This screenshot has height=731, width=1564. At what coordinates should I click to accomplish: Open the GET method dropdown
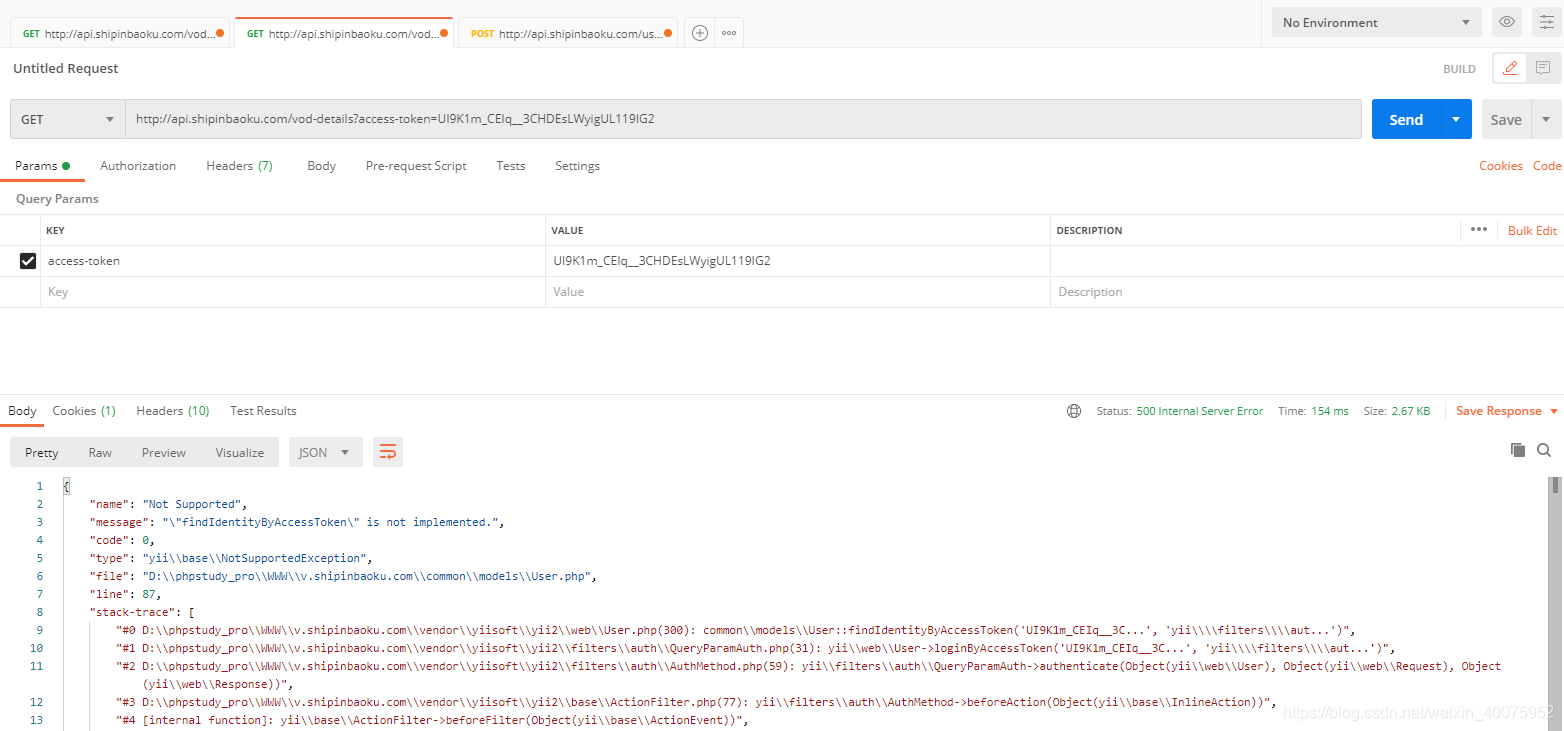68,119
